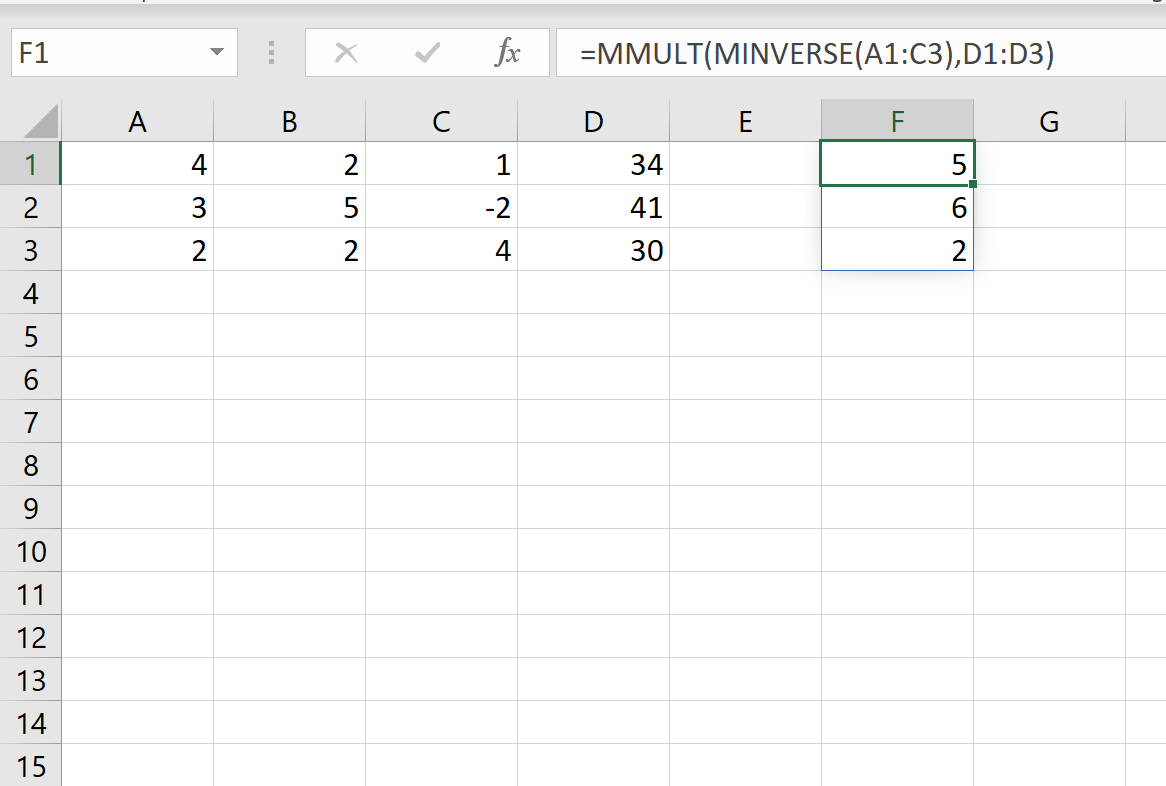The image size is (1166, 786).
Task: Click the empty cell G5
Action: (x=1048, y=336)
